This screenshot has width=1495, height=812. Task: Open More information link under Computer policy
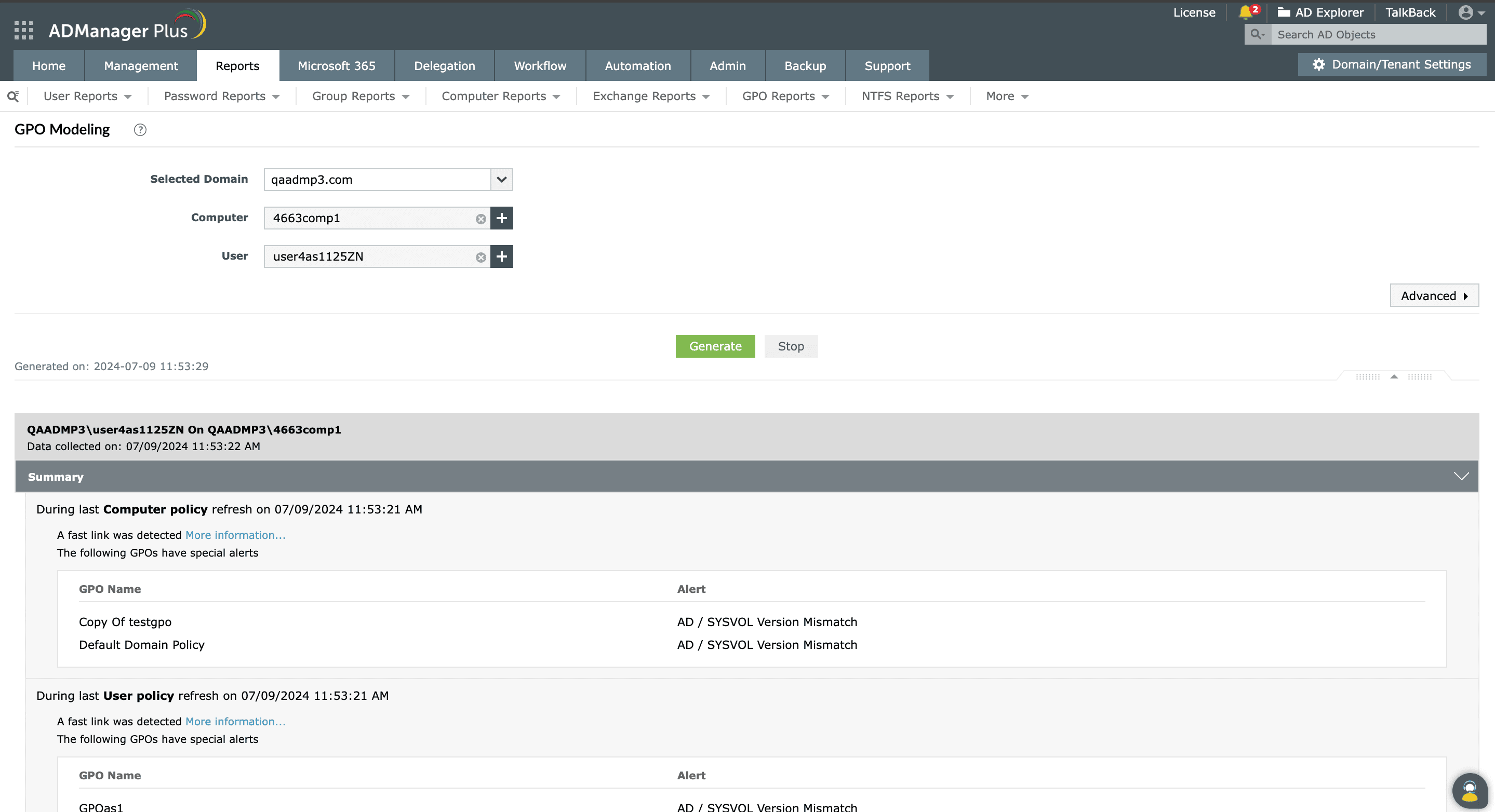point(235,535)
